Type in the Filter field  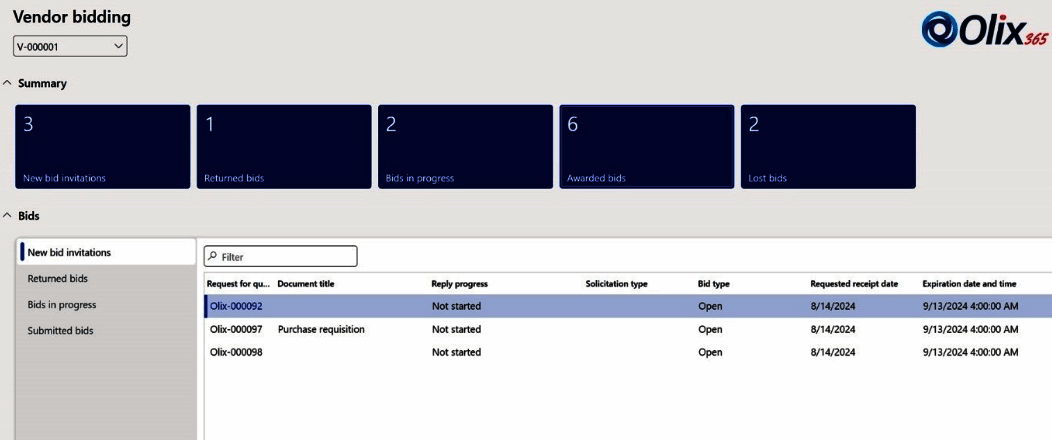point(286,257)
